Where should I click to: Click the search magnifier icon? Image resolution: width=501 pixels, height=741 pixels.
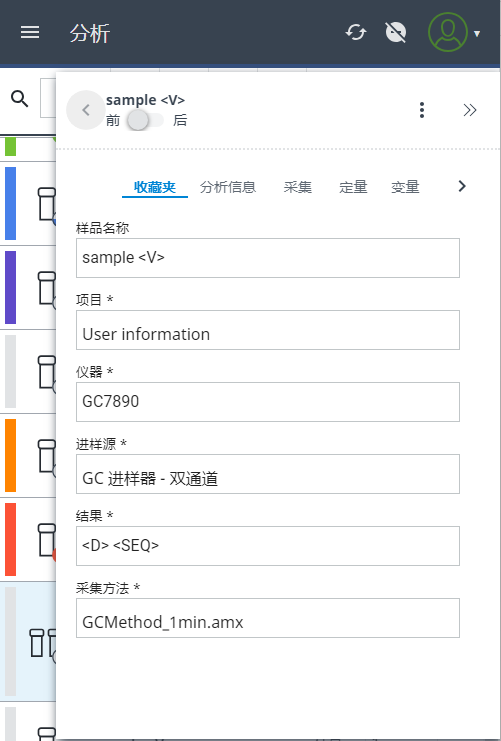click(19, 99)
